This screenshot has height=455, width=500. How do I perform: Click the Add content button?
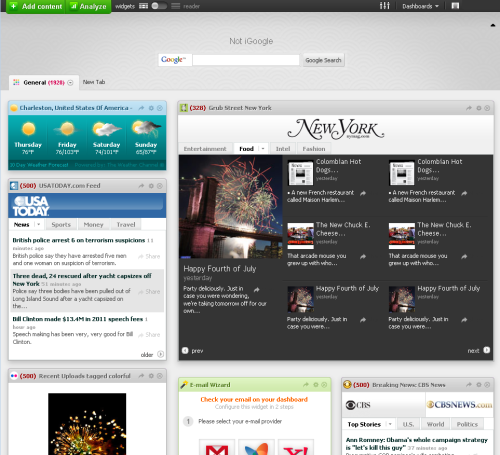(36, 6)
